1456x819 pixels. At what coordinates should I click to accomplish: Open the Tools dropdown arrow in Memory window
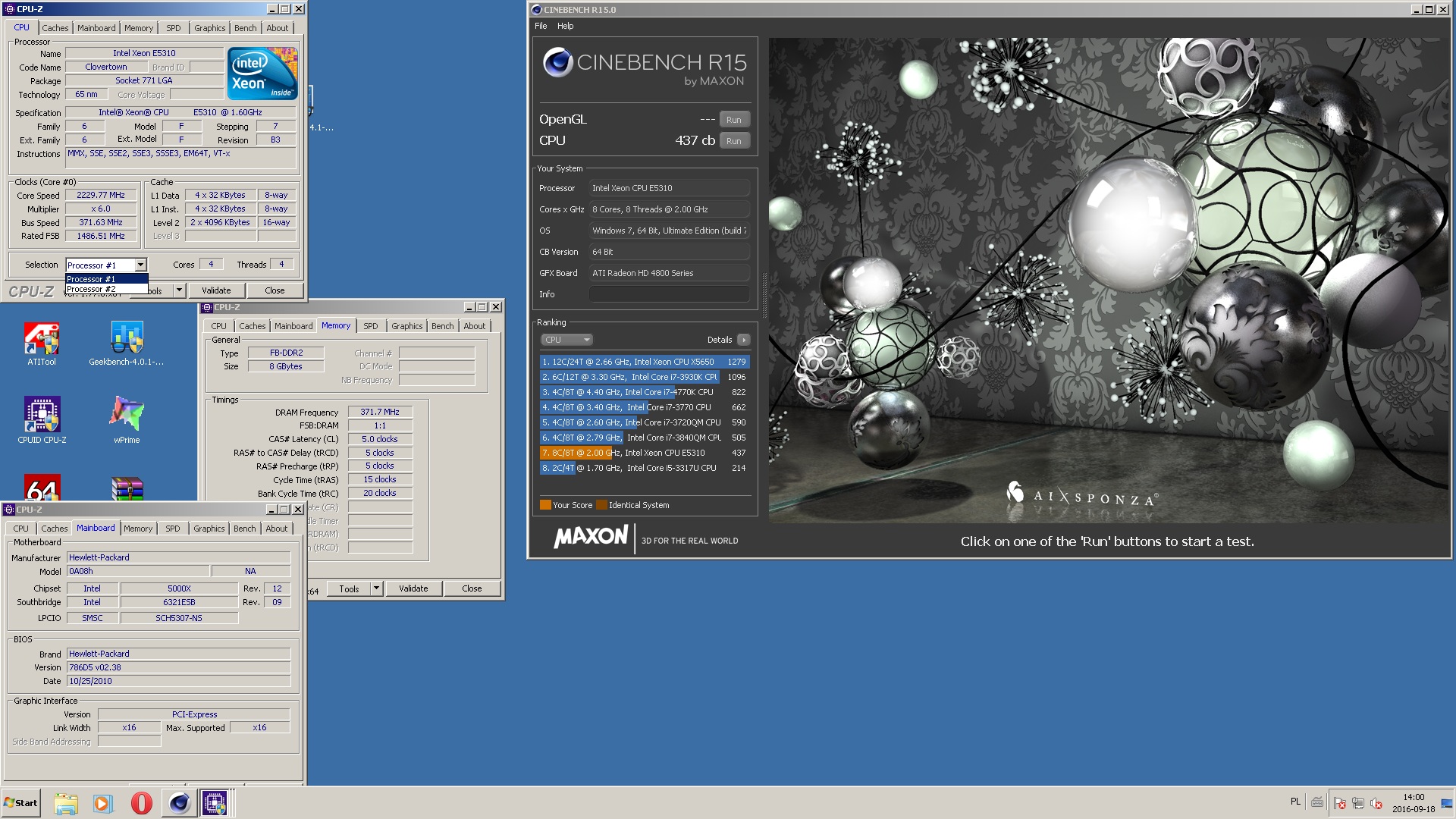pos(376,588)
